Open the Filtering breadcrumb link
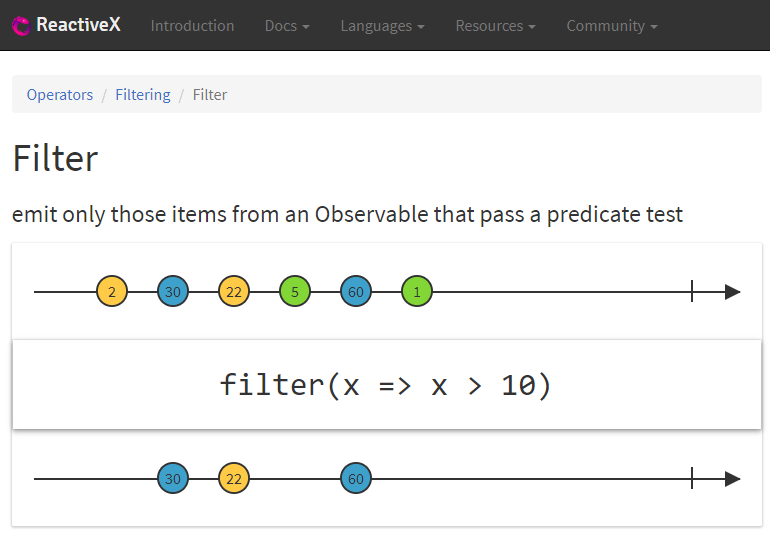This screenshot has width=770, height=536. [143, 95]
